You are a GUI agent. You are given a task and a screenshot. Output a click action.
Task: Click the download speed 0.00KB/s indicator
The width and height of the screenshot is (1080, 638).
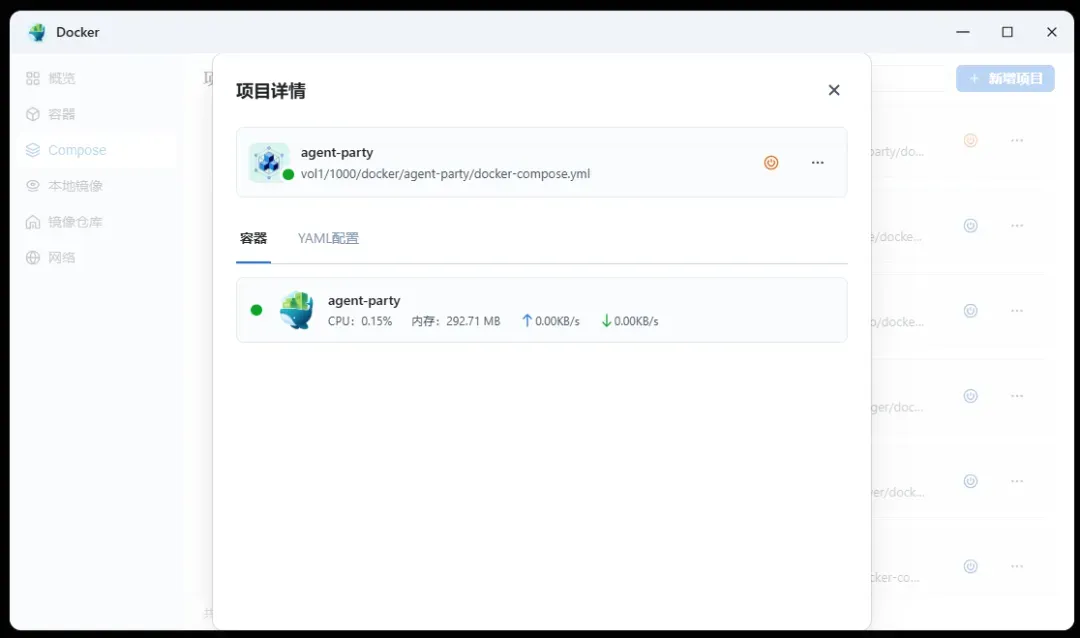point(630,321)
